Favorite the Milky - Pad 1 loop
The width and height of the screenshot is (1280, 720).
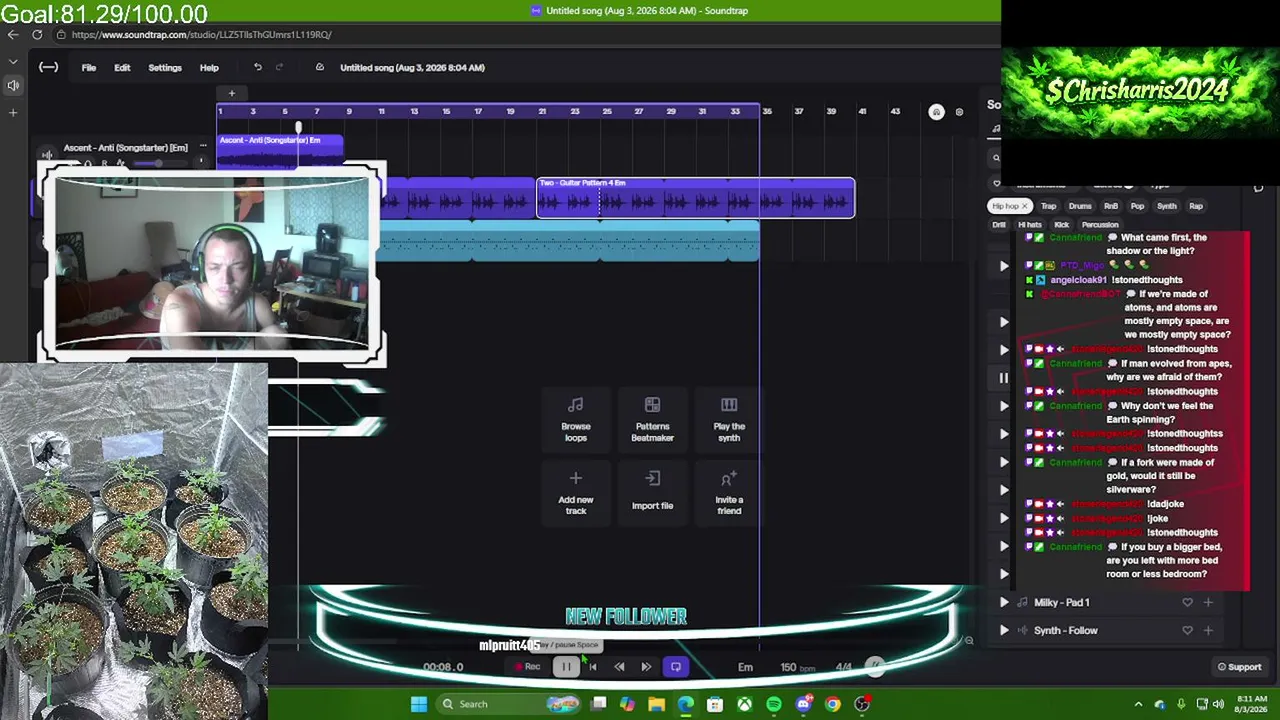[1187, 602]
